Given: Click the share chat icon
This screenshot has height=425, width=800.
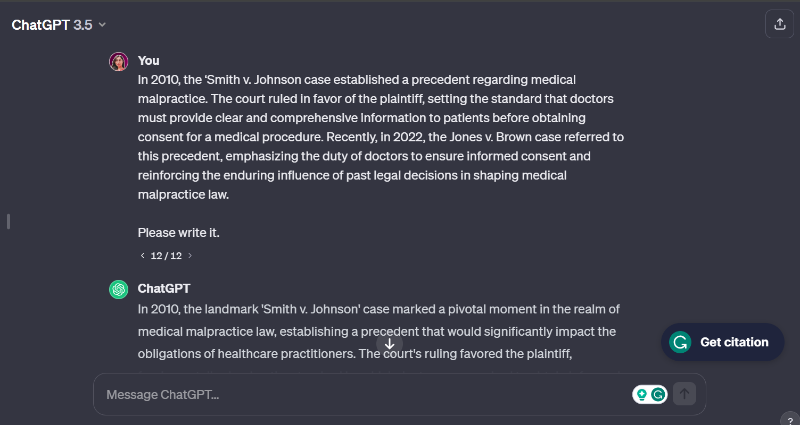Looking at the screenshot, I should click(x=778, y=25).
